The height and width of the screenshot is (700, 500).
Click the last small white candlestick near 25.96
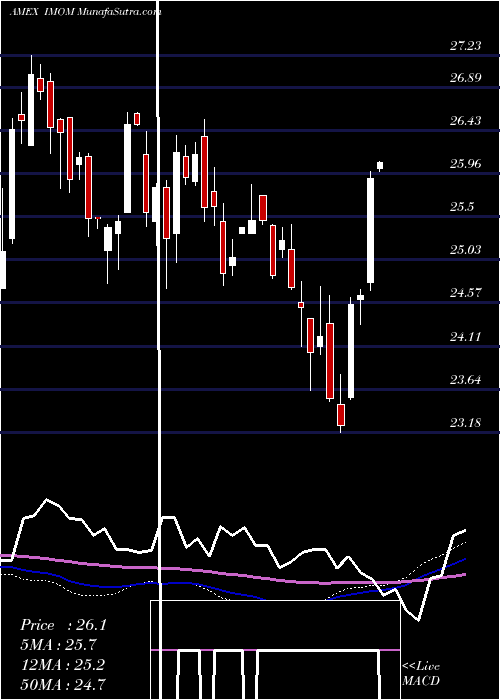380,166
